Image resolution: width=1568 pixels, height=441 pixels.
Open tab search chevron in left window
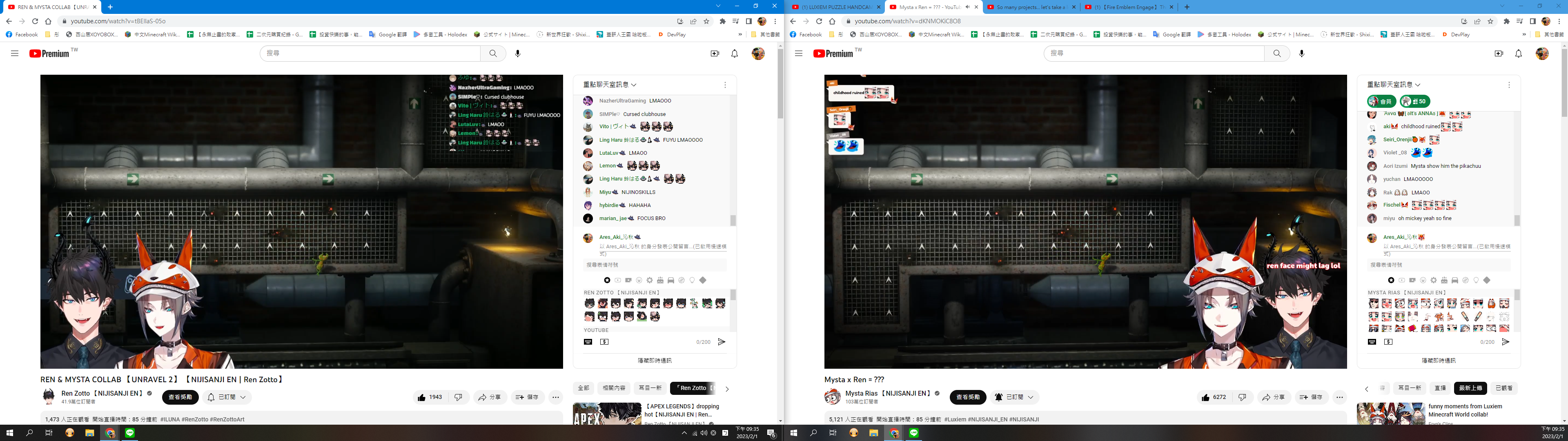pyautogui.click(x=718, y=6)
